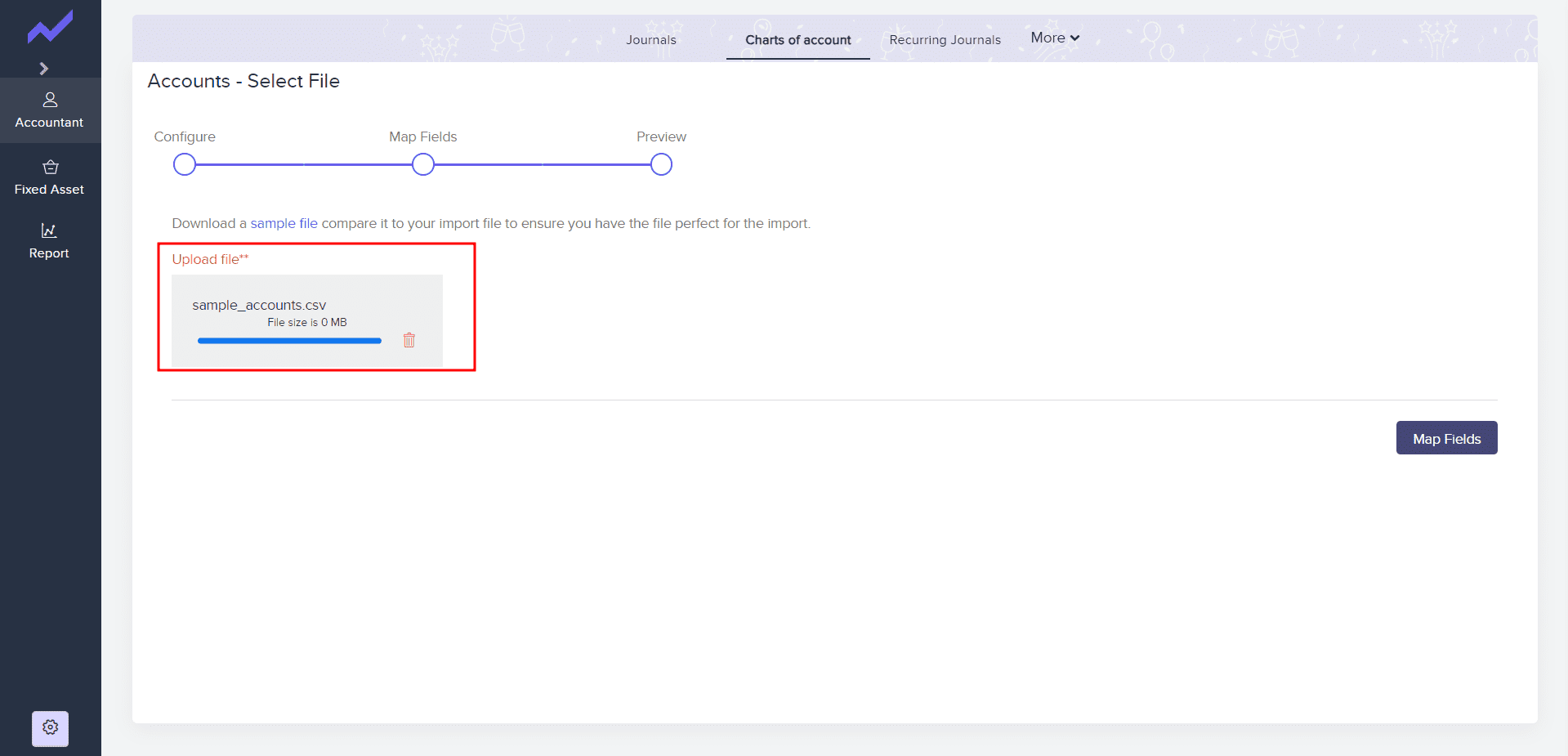Click the app logo in the sidebar
Viewport: 1568px width, 756px height.
click(50, 27)
